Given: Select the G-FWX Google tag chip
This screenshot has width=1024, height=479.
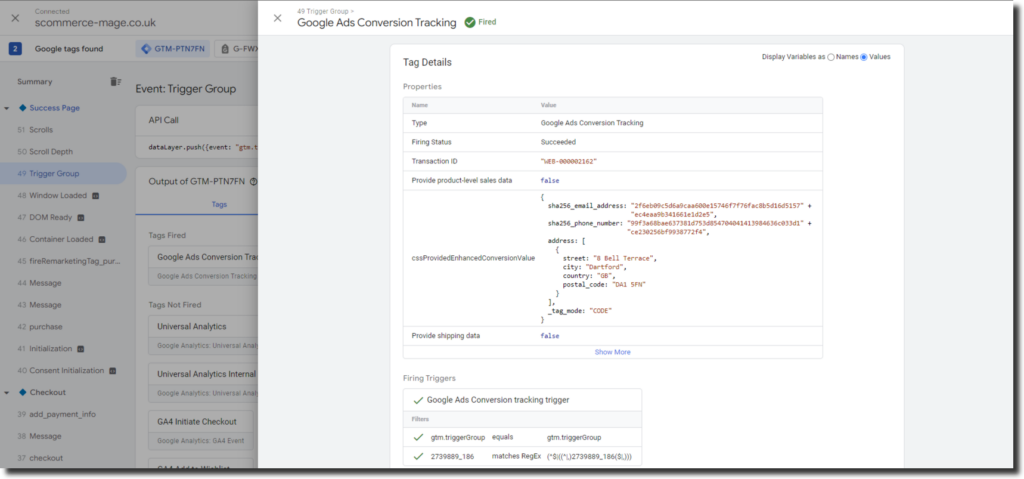Looking at the screenshot, I should 238,48.
